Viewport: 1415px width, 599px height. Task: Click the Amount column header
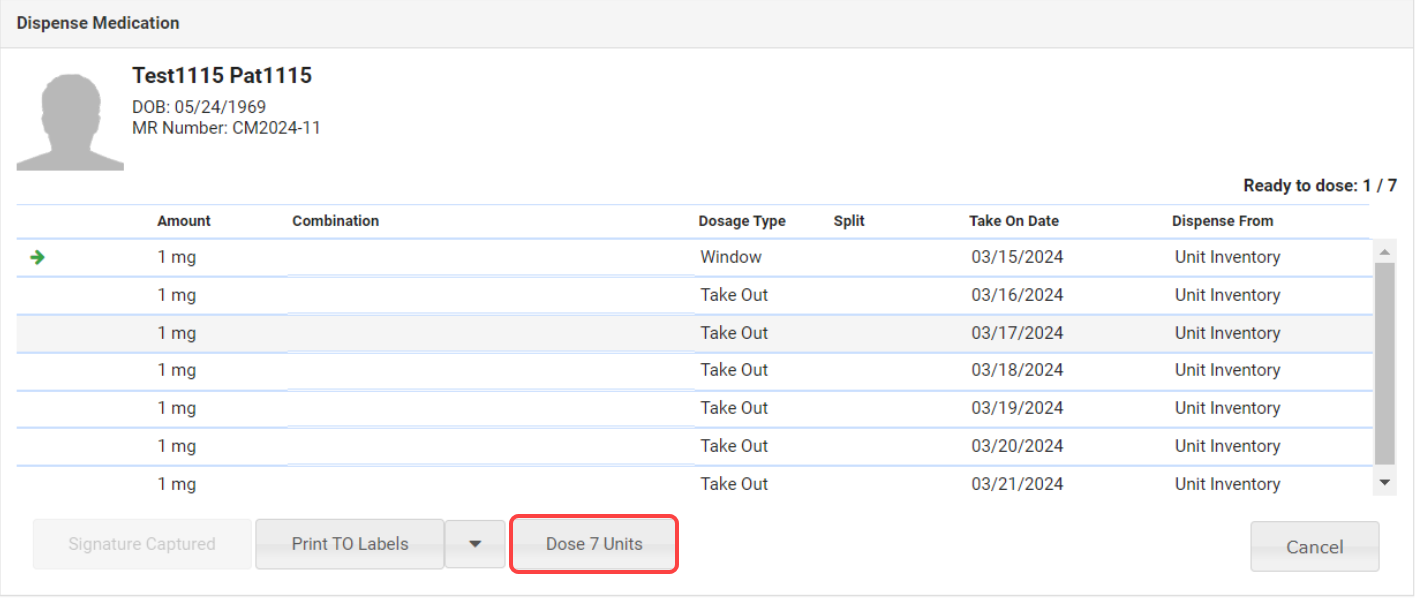(x=184, y=221)
